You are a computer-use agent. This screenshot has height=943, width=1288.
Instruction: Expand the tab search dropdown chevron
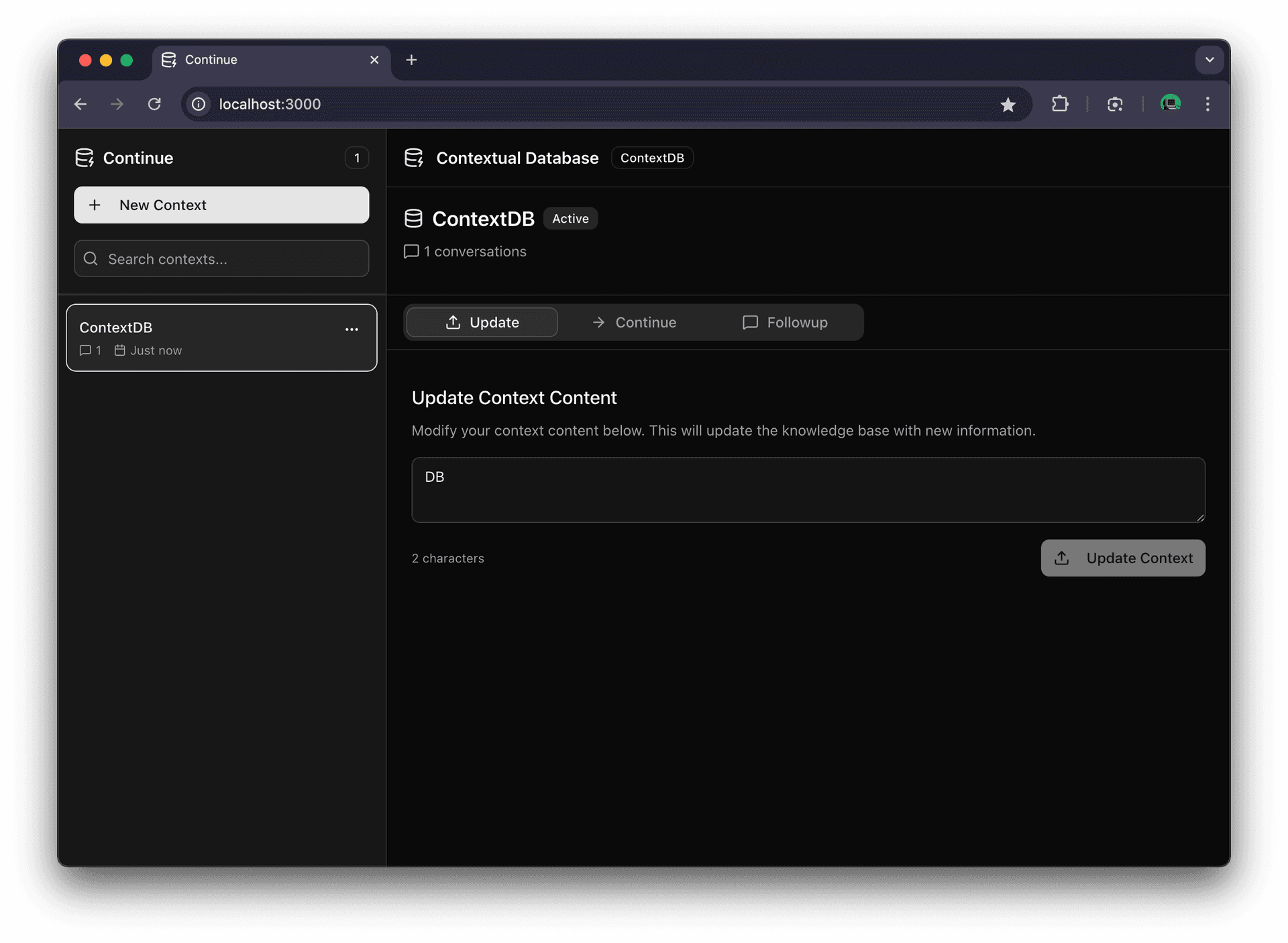pyautogui.click(x=1210, y=60)
